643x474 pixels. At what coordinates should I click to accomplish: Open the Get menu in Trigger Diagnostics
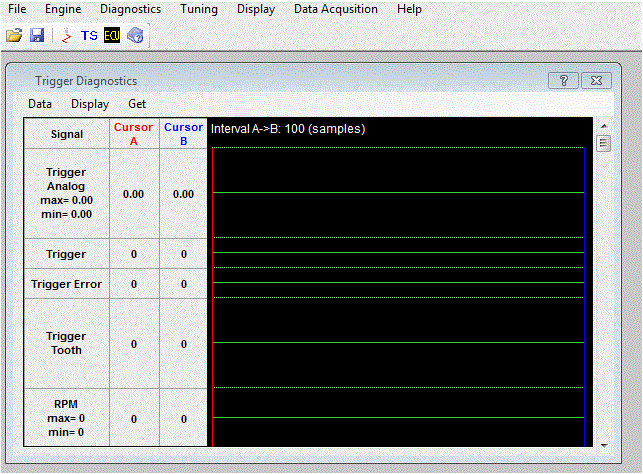[137, 104]
